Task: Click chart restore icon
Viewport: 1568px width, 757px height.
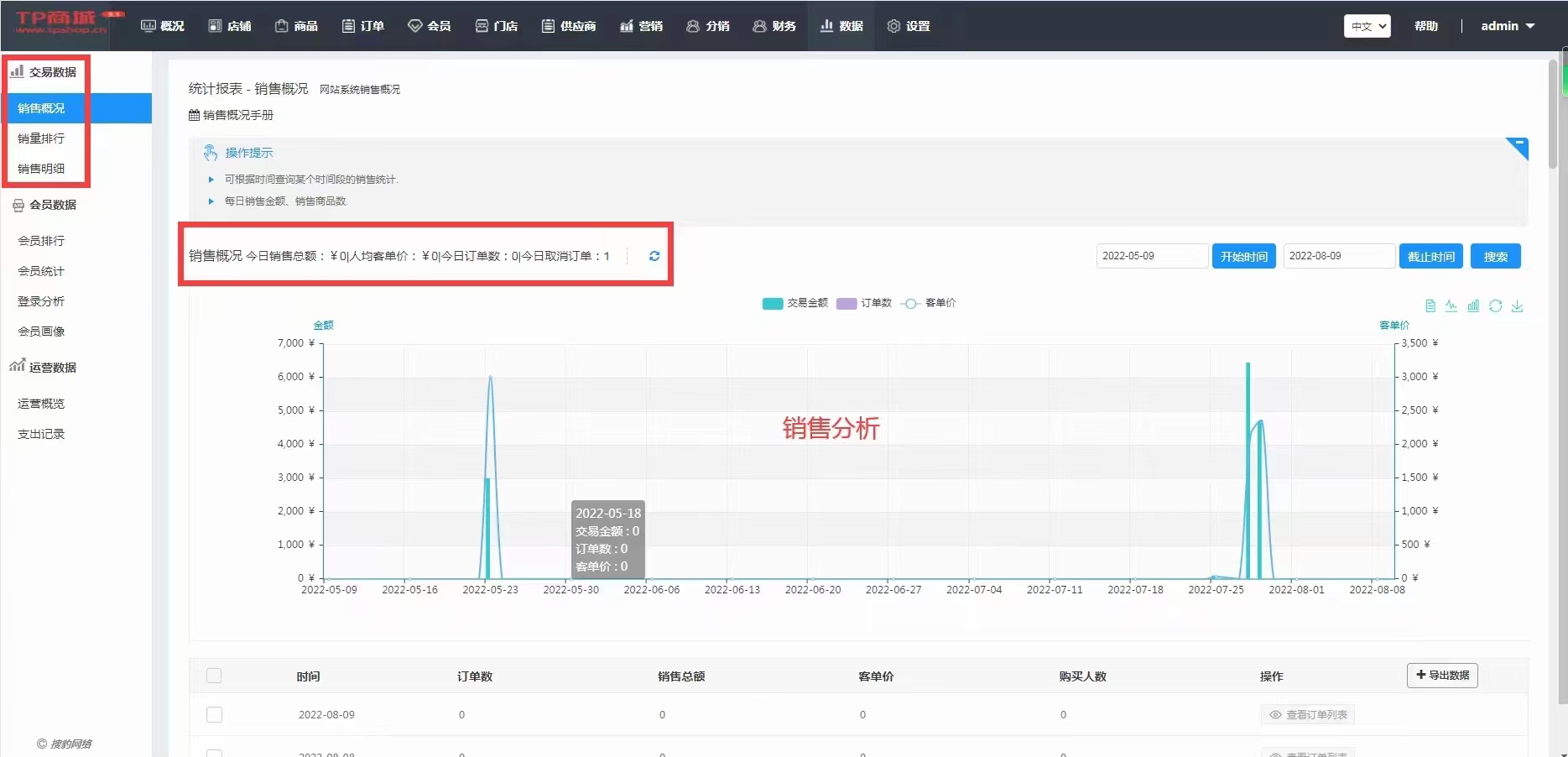Action: pos(1495,306)
